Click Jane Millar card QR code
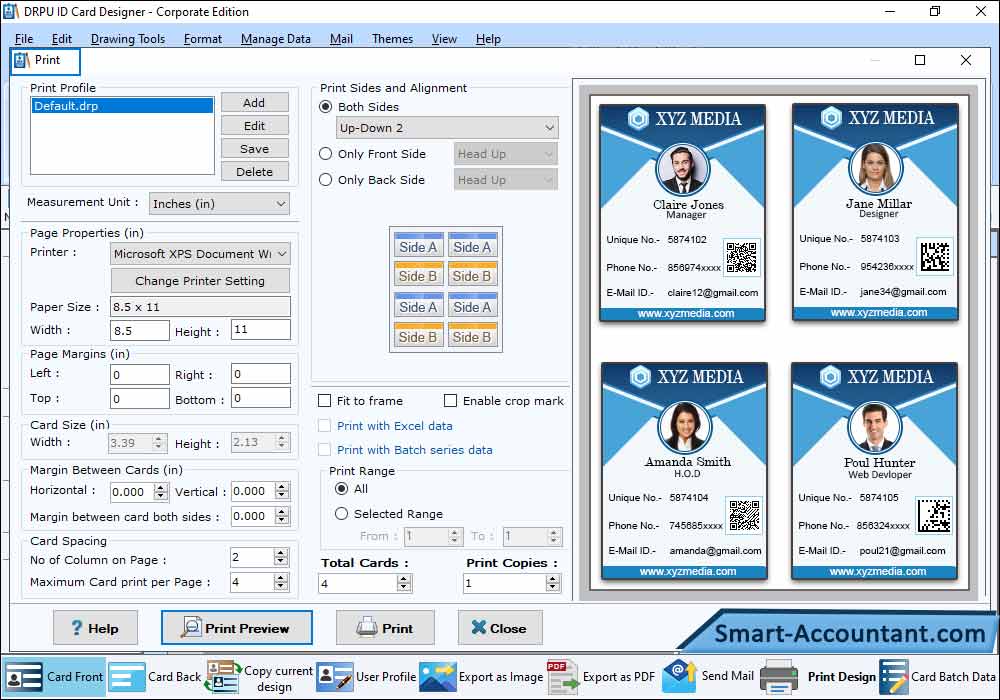 tap(934, 256)
